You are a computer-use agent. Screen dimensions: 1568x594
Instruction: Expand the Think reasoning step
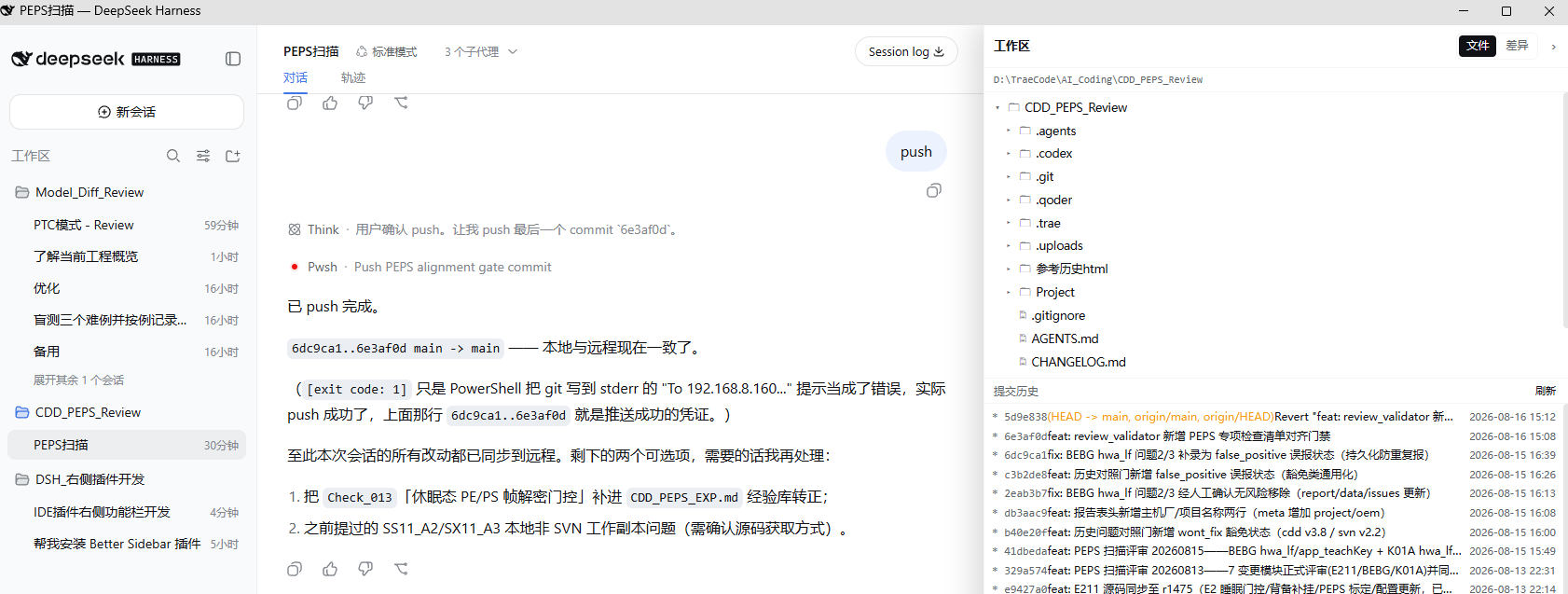point(483,229)
